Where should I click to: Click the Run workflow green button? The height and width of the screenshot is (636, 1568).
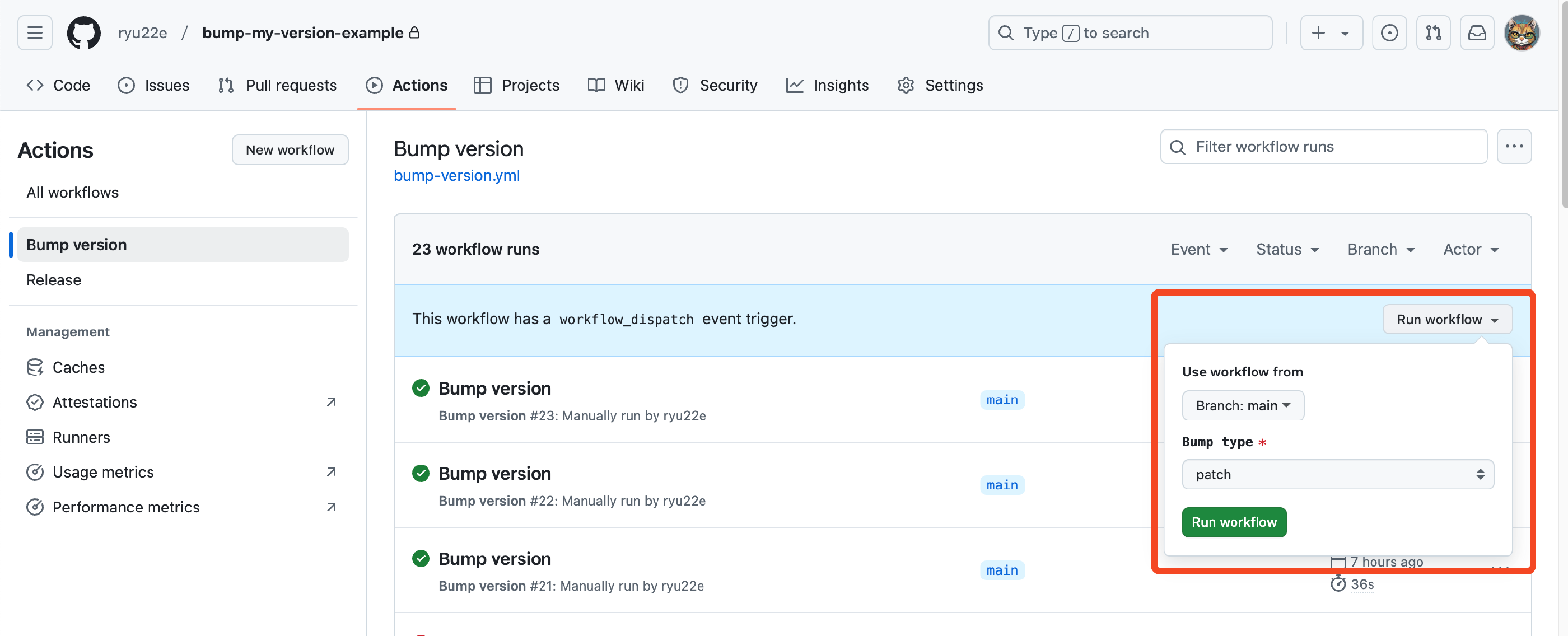[1234, 521]
